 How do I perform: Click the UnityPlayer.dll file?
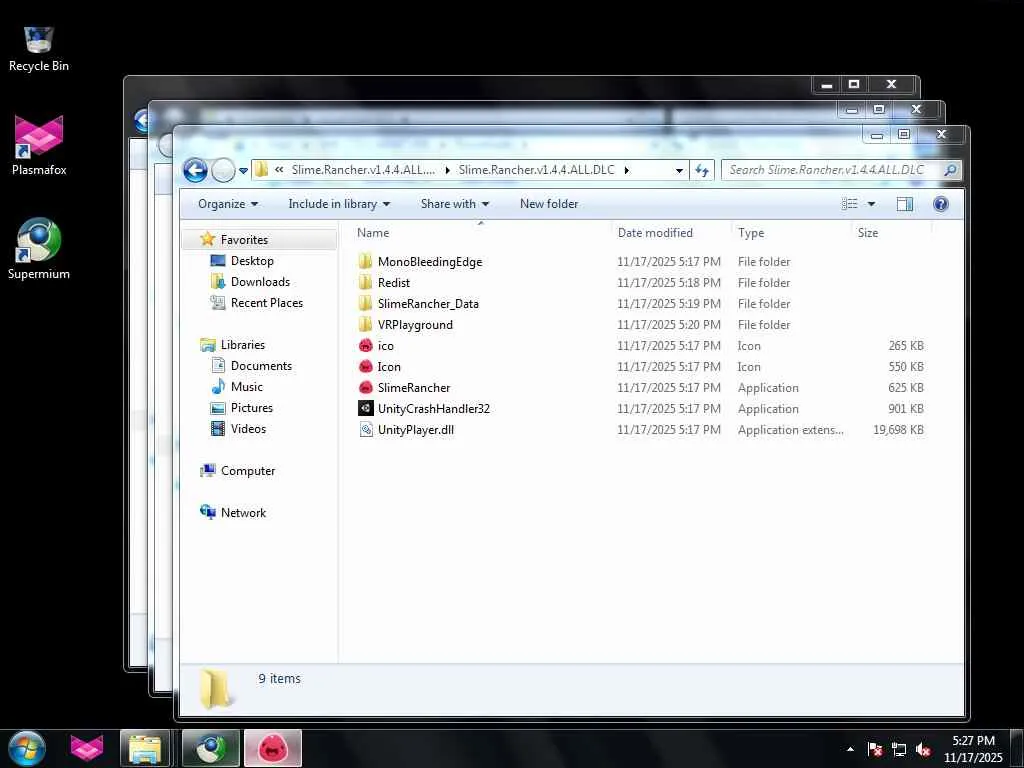point(415,430)
